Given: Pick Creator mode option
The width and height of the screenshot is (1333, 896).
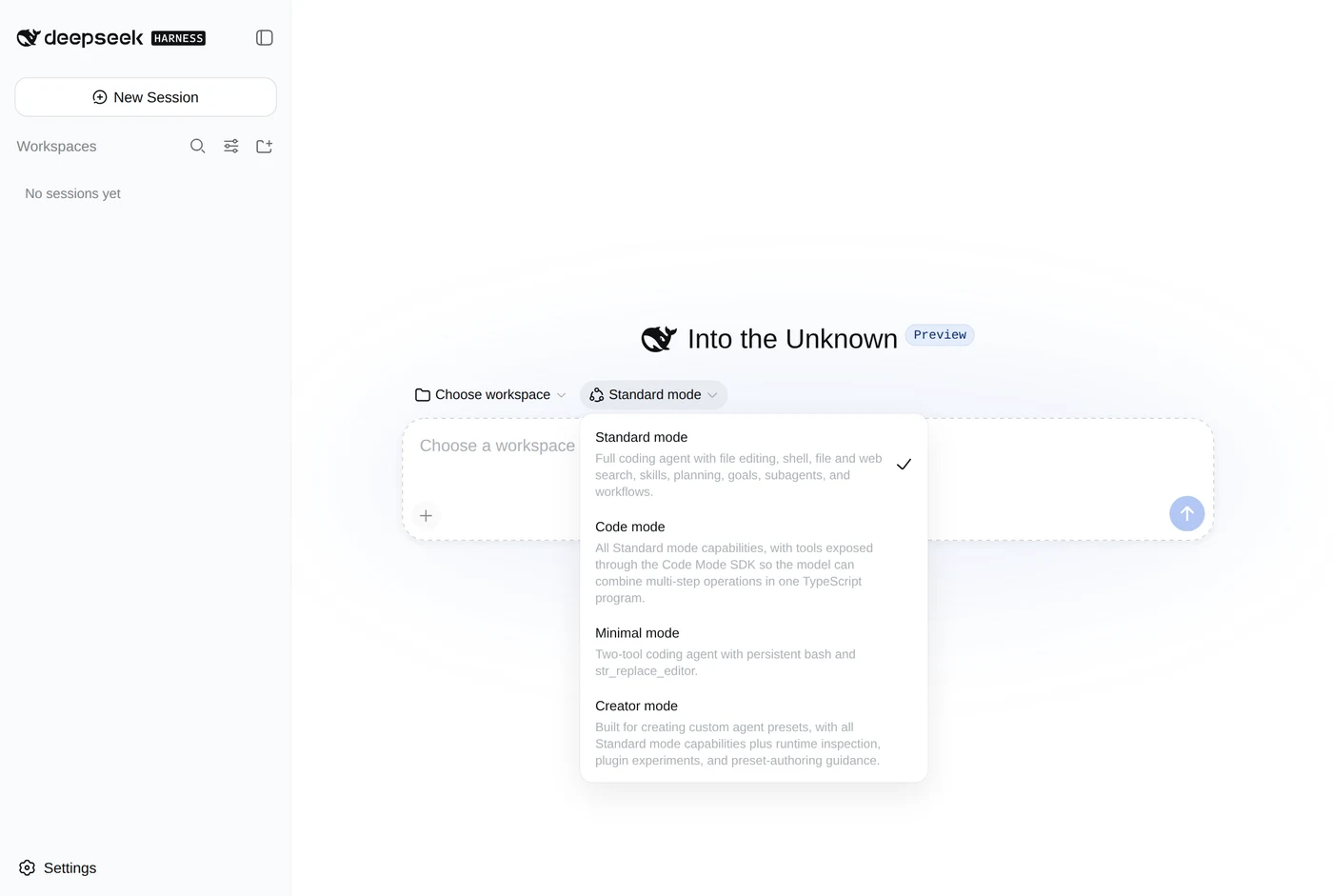Looking at the screenshot, I should (x=753, y=732).
